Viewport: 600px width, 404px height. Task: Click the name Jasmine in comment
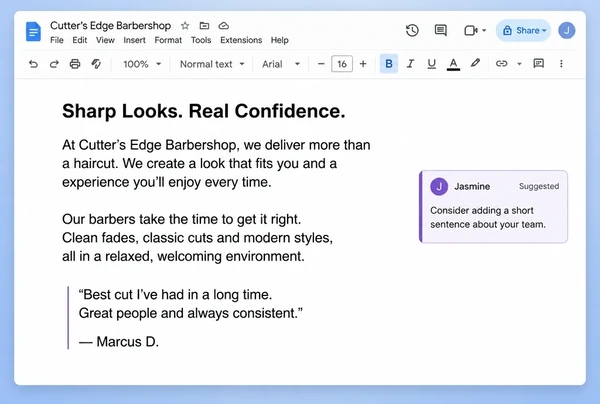[x=472, y=187]
